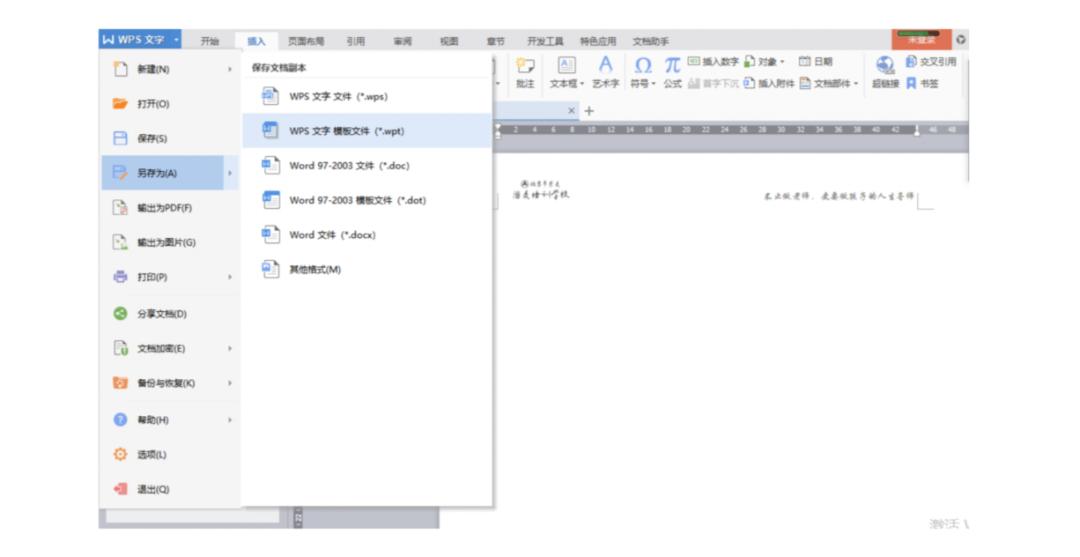Switch to the 特色应用 tab
This screenshot has height=557, width=1080.
tap(598, 41)
